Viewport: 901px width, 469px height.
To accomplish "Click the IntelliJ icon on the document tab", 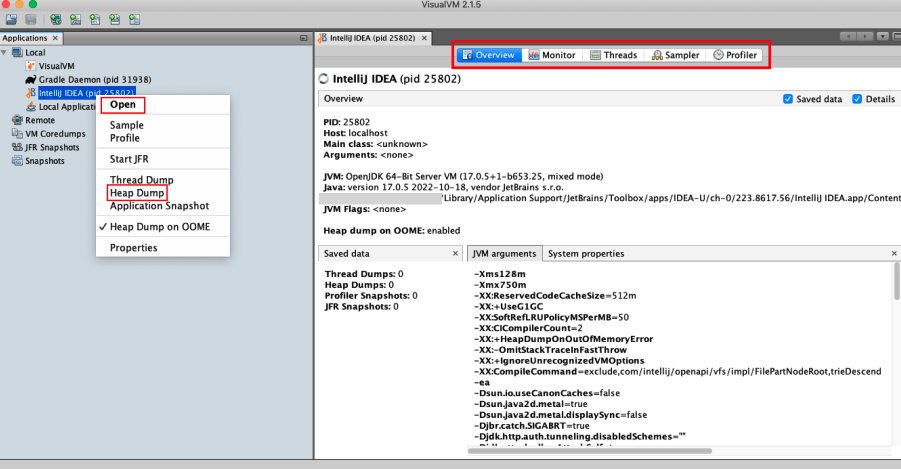I will pyautogui.click(x=322, y=38).
